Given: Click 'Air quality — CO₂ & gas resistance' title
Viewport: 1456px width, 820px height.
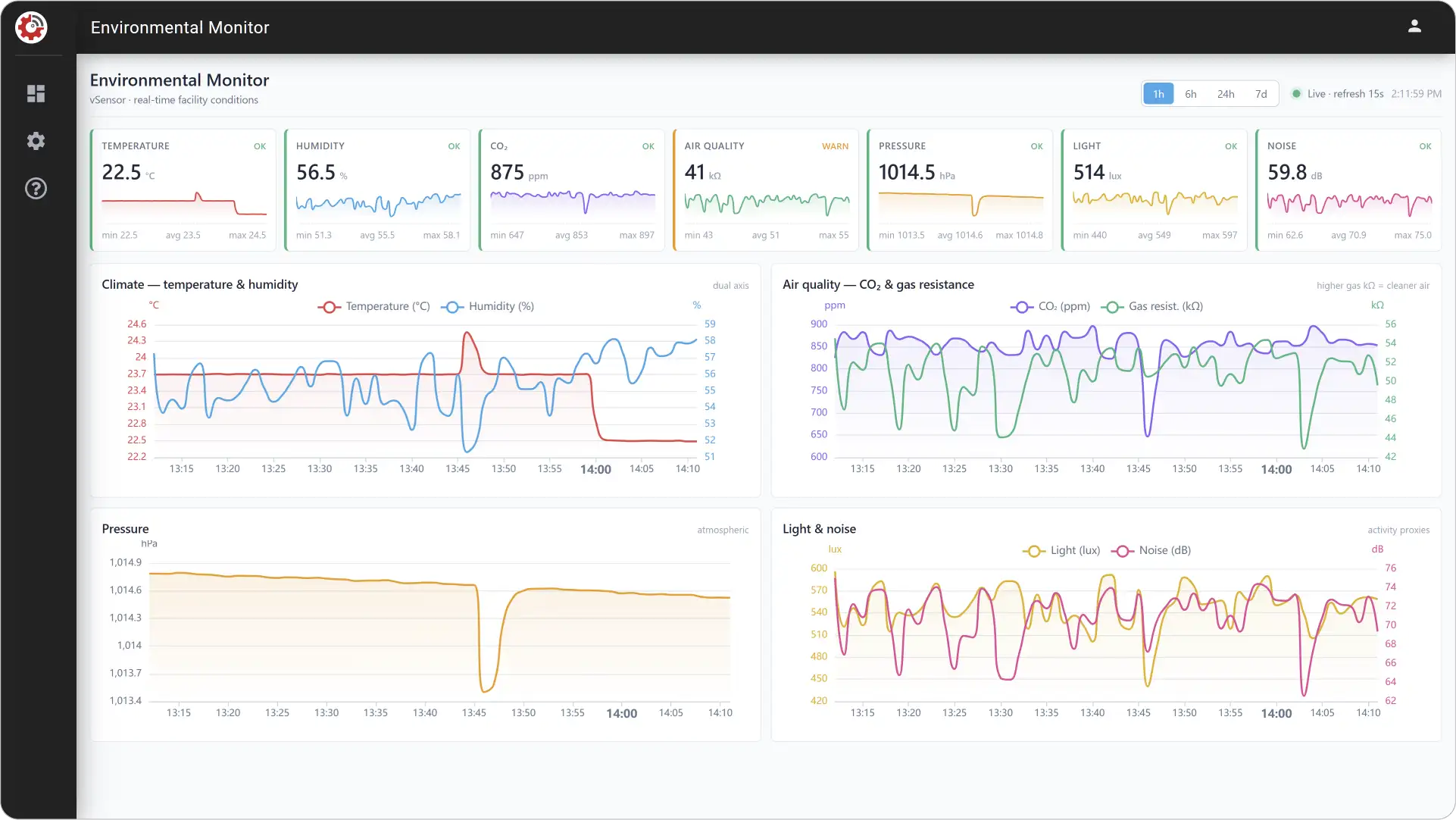Looking at the screenshot, I should (x=878, y=284).
